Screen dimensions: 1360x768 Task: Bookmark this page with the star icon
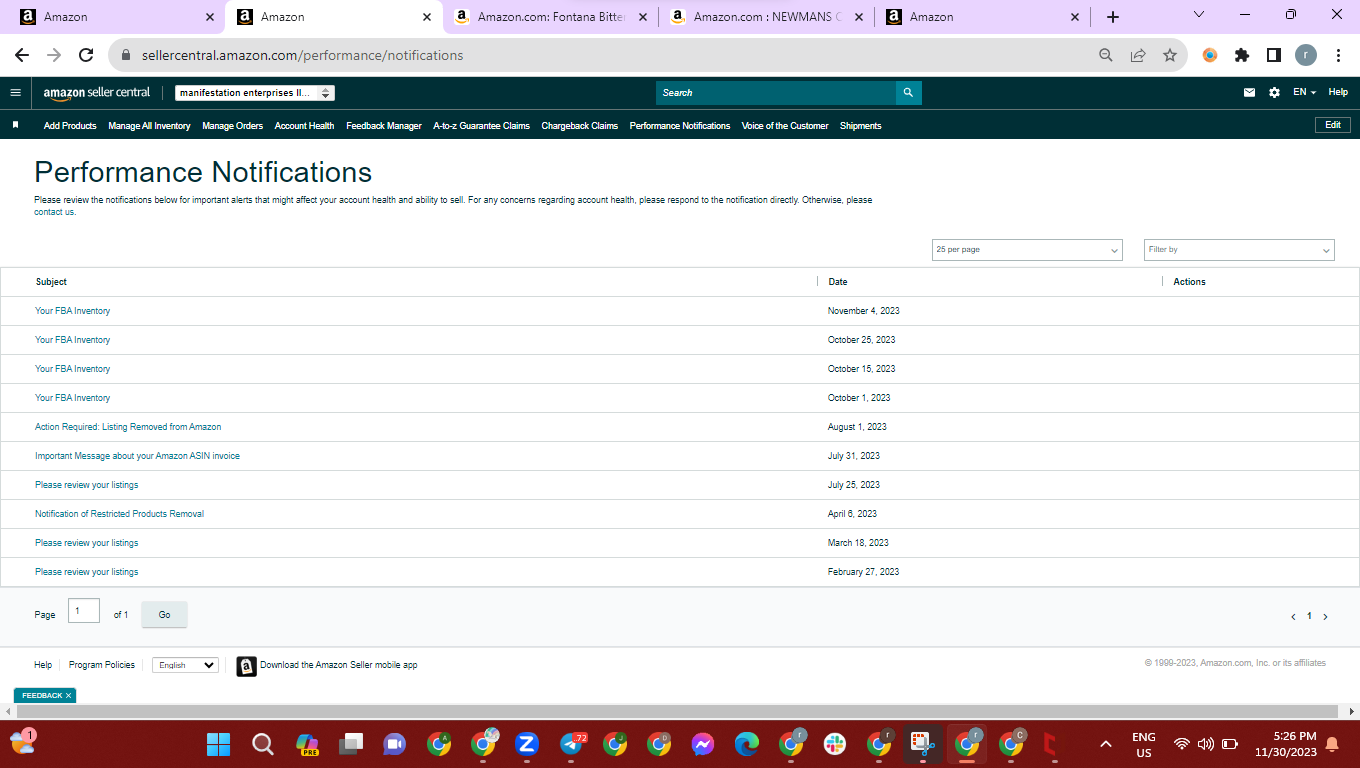1170,56
